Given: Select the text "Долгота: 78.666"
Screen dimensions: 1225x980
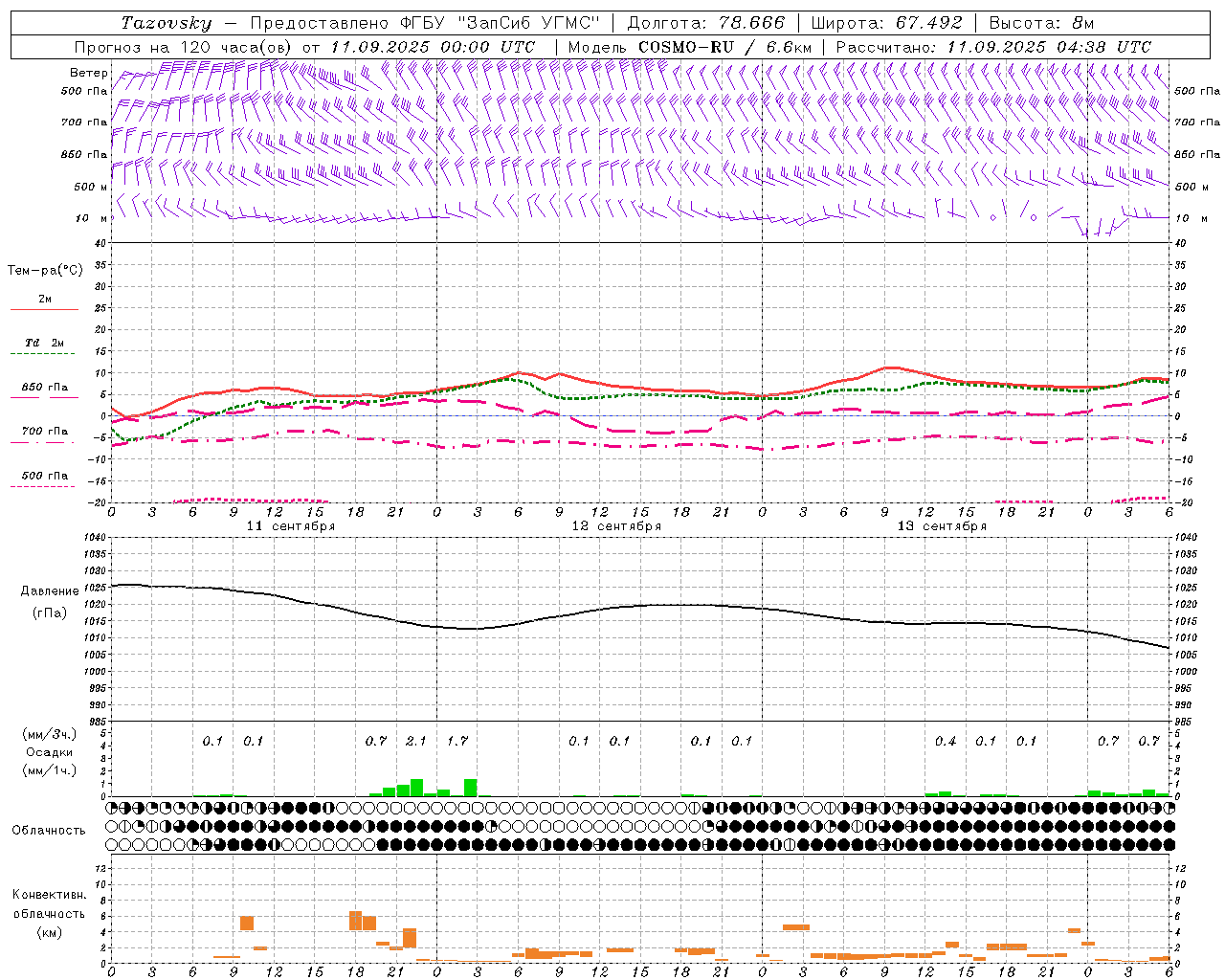Looking at the screenshot, I should (706, 23).
